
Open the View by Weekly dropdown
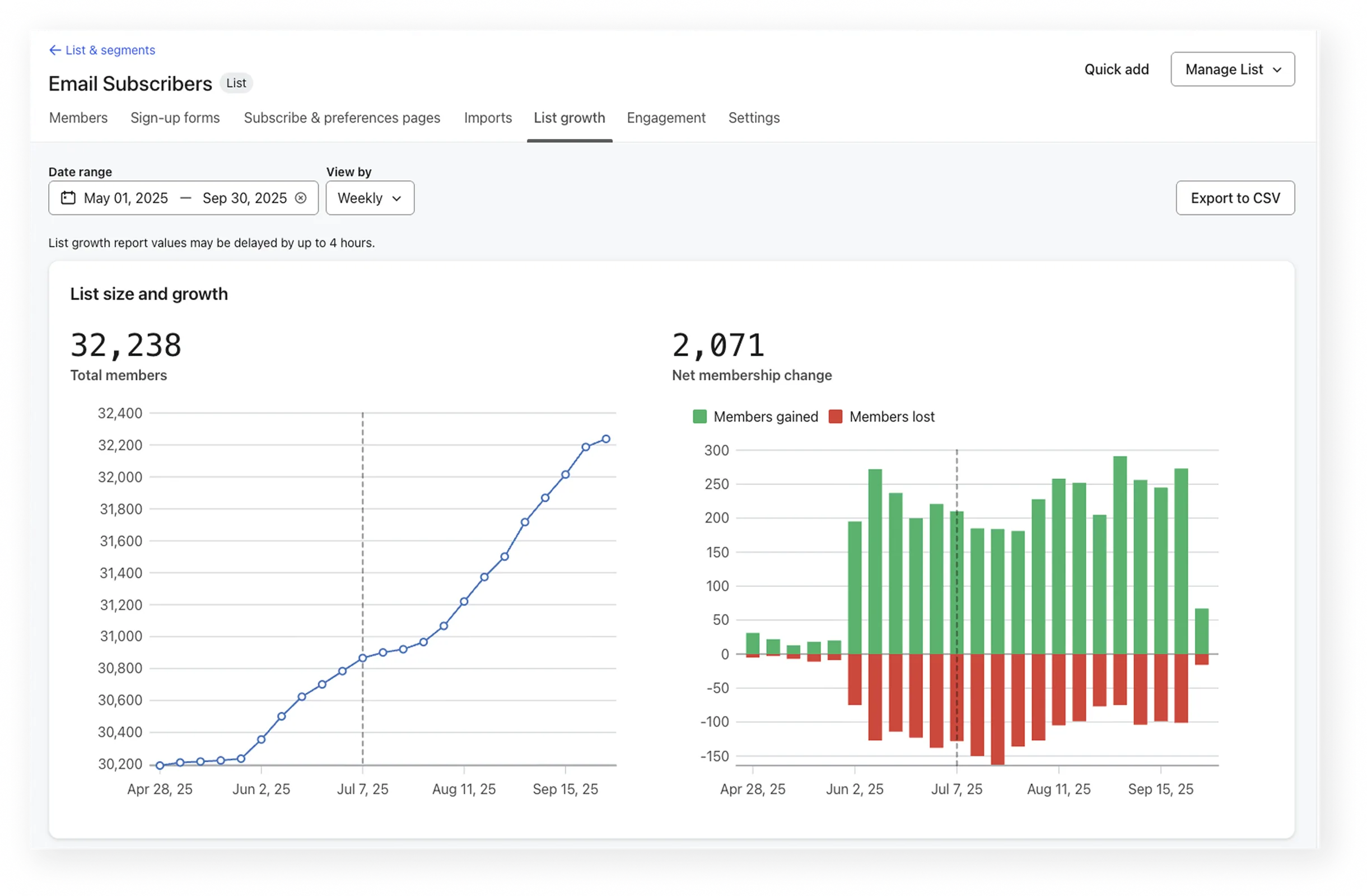point(369,198)
